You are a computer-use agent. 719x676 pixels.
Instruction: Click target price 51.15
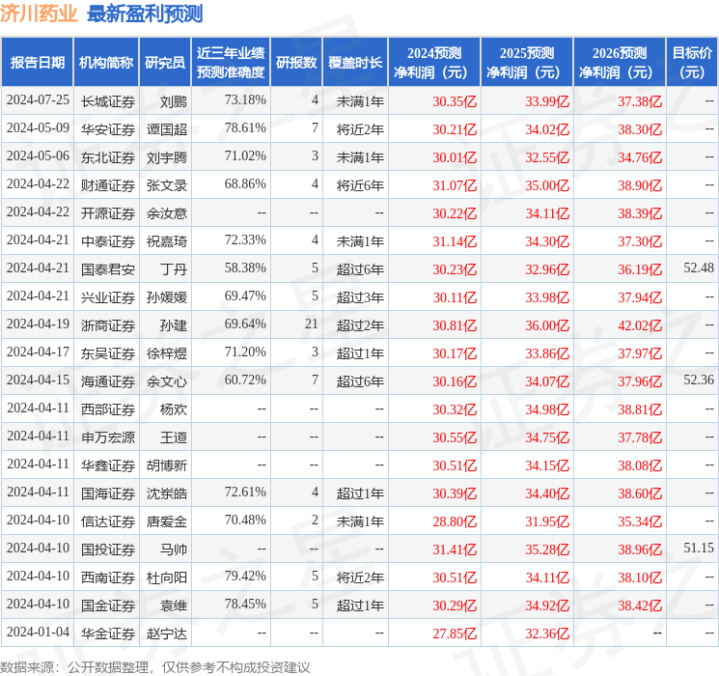[x=698, y=548]
